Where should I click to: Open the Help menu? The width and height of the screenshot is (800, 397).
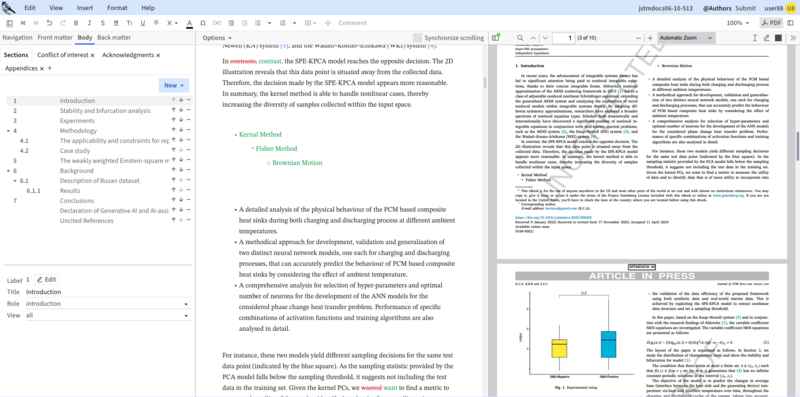point(148,8)
